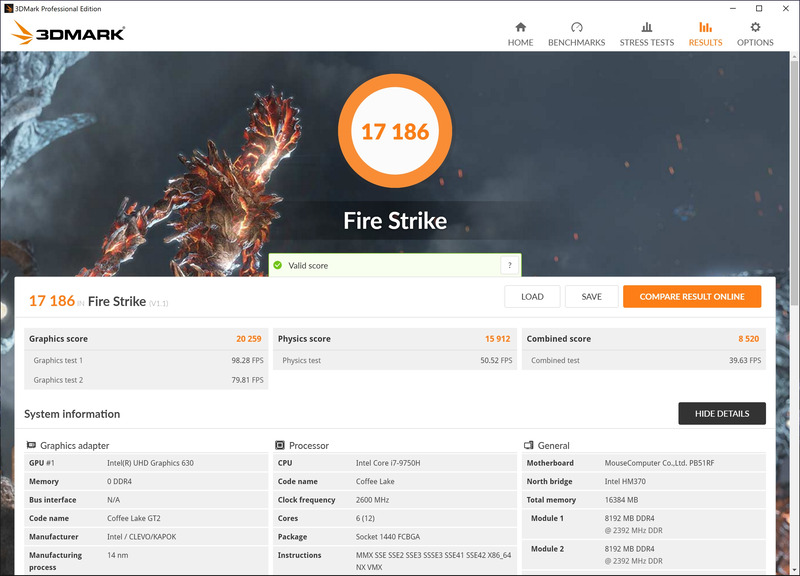The height and width of the screenshot is (576, 800).
Task: Click the green Valid score checkmark
Action: point(278,265)
